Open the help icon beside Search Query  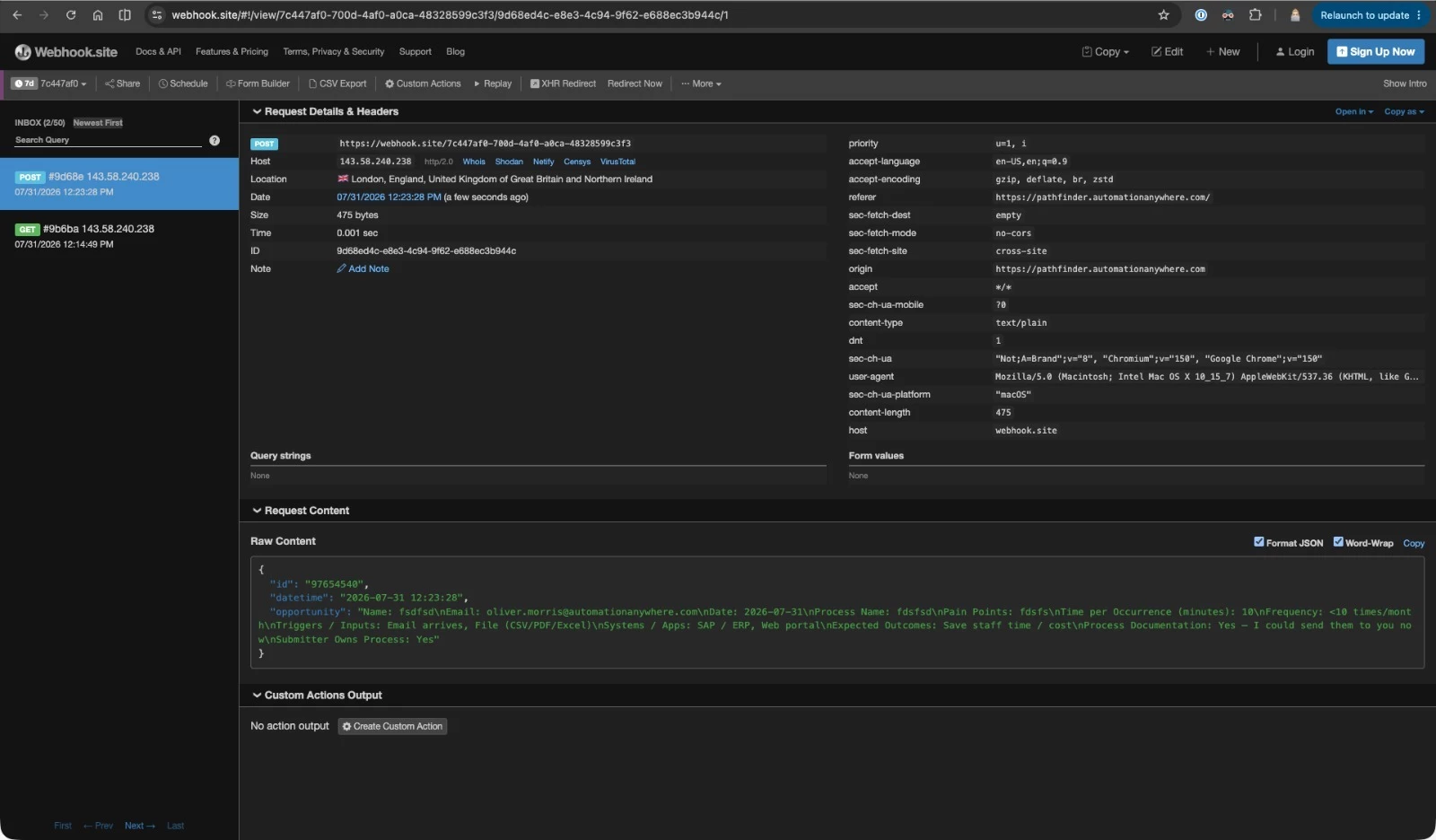(215, 140)
